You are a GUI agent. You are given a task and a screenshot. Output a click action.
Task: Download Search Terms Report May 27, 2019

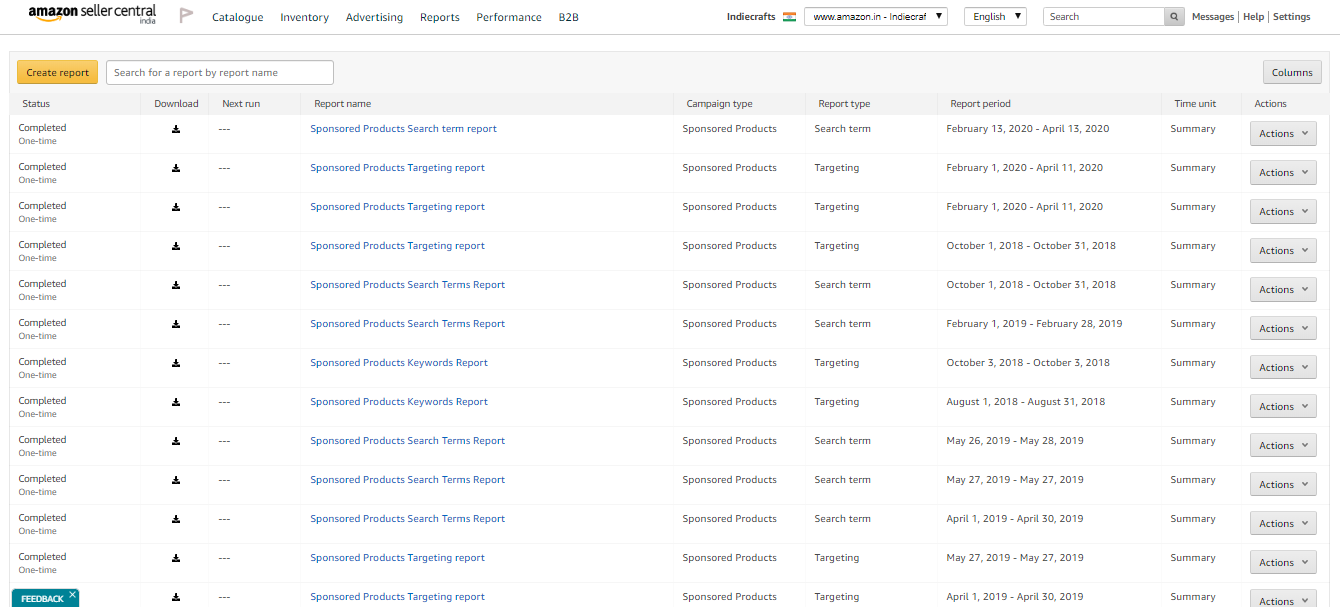[x=176, y=480]
